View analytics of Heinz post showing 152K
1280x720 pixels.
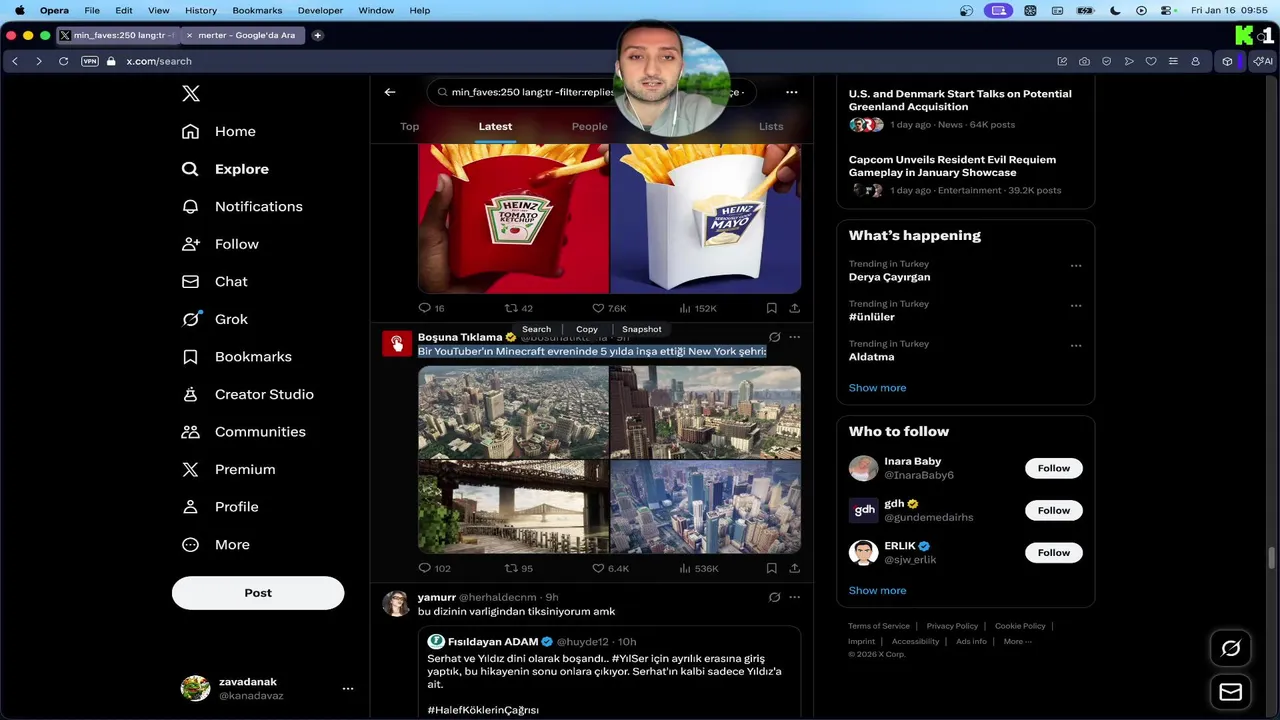(x=697, y=308)
